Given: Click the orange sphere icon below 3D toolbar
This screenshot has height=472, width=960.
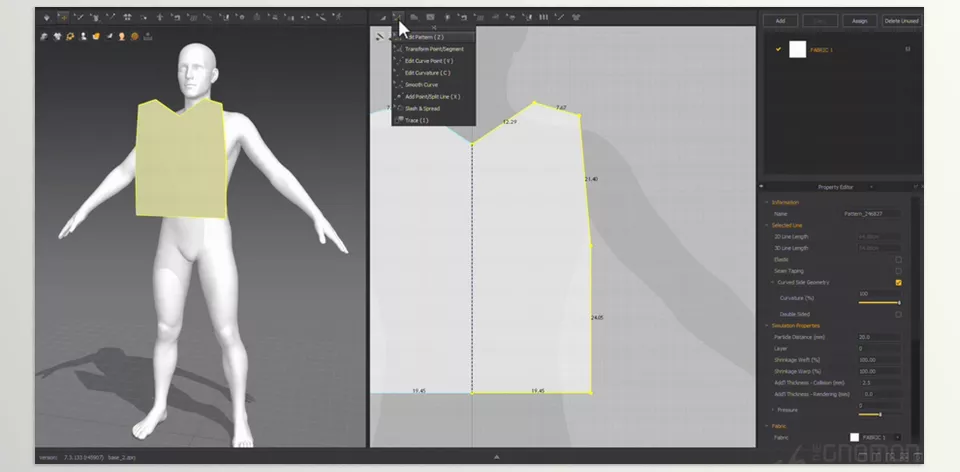Looking at the screenshot, I should point(135,37).
